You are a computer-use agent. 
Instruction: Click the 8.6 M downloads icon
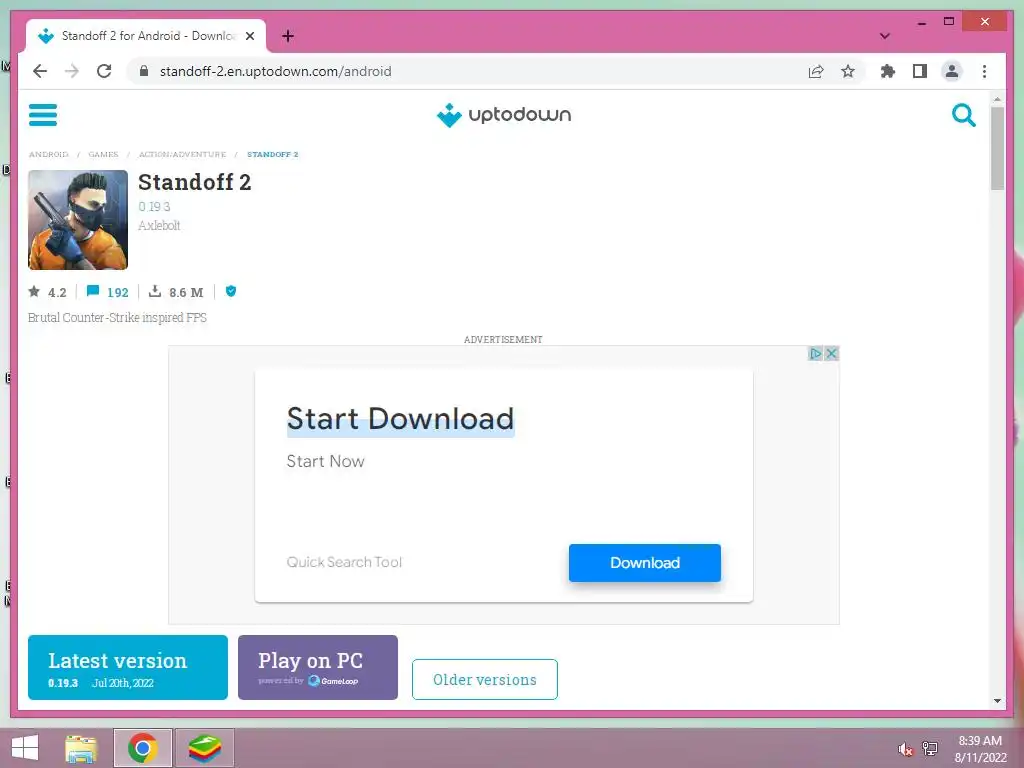click(x=155, y=291)
